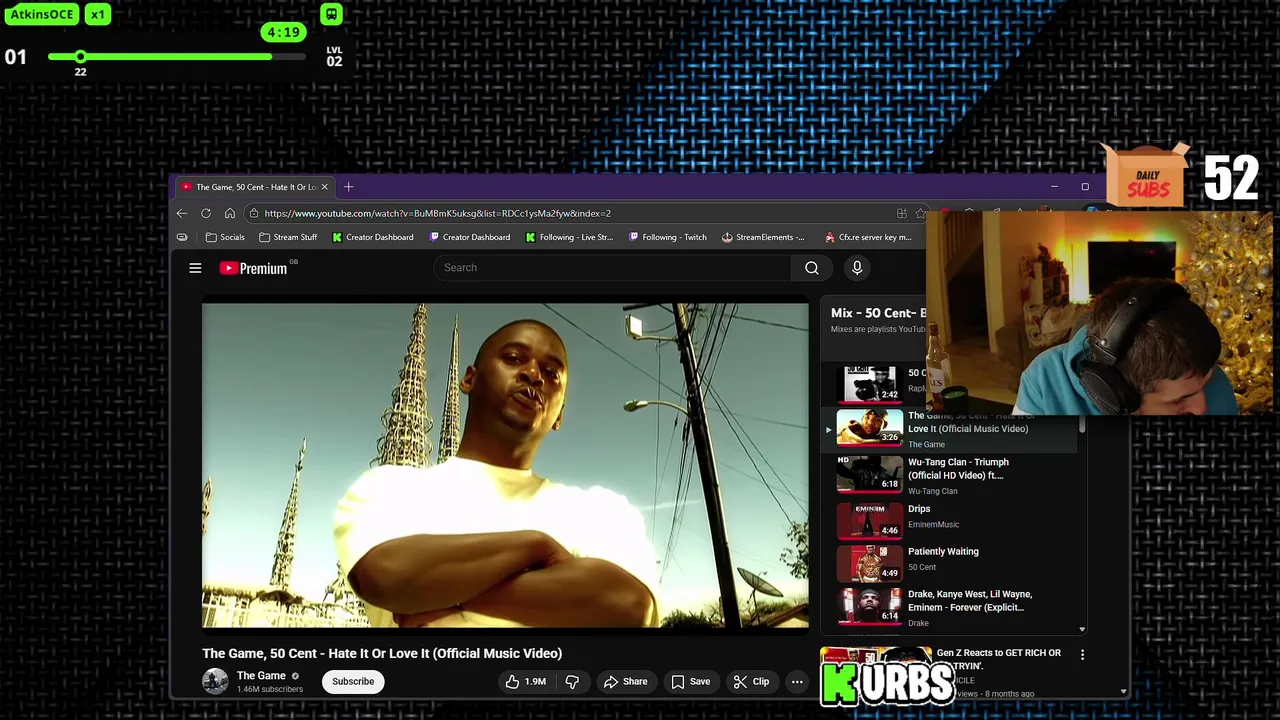Start voice search with the microphone
This screenshot has width=1280, height=720.
click(857, 268)
